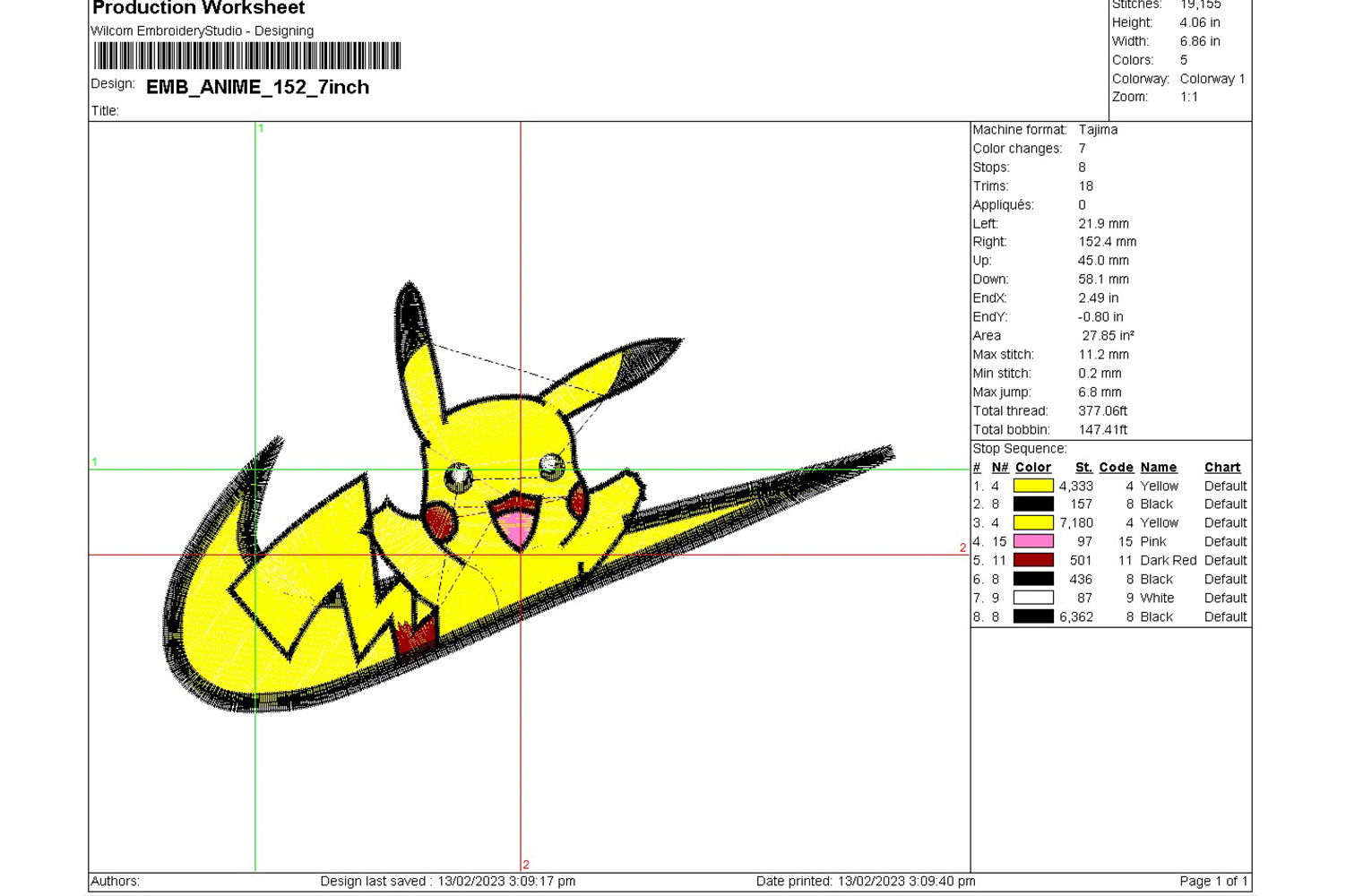Click the Trims value 18

point(1086,186)
